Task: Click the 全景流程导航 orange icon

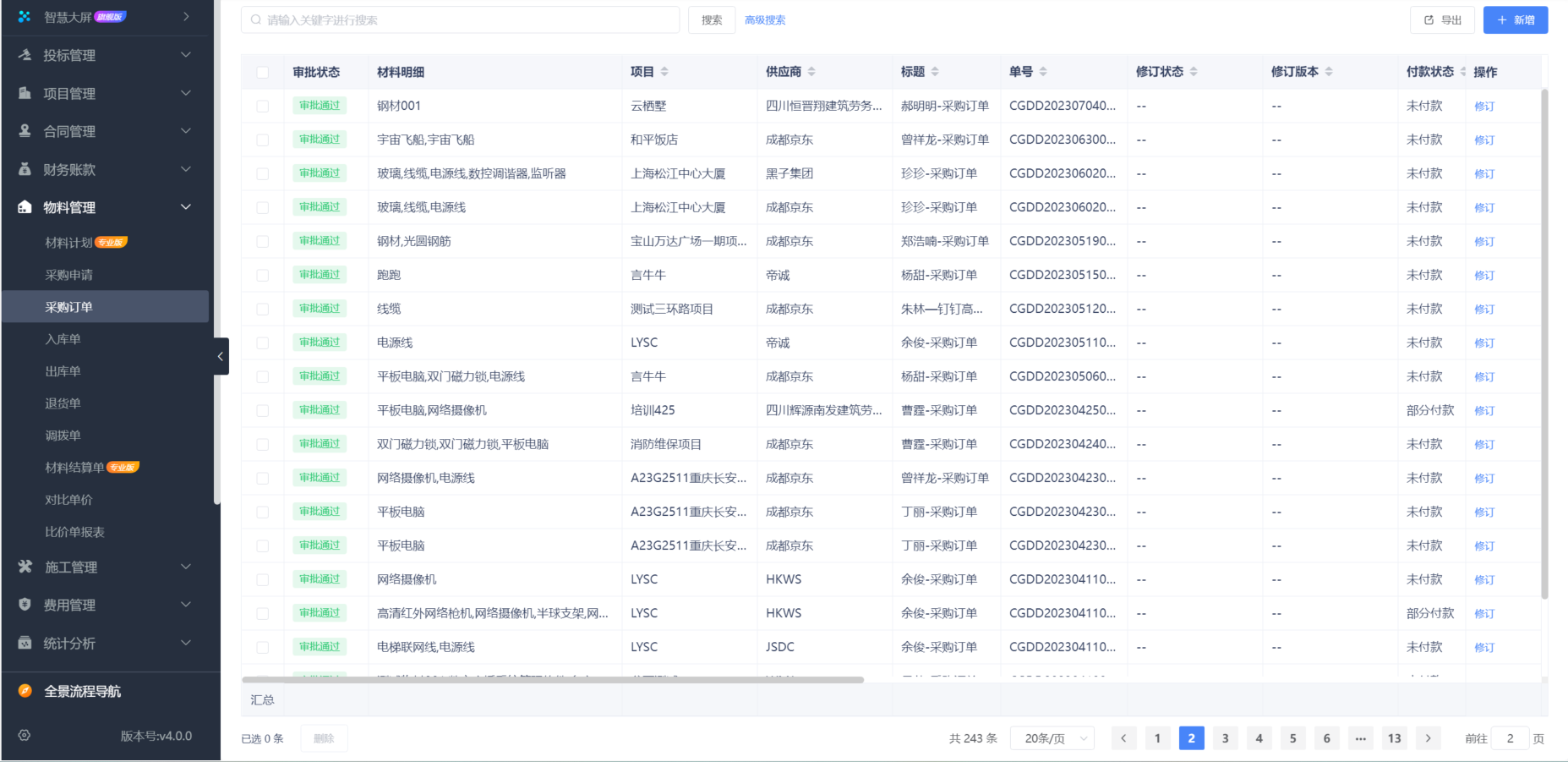Action: tap(23, 691)
